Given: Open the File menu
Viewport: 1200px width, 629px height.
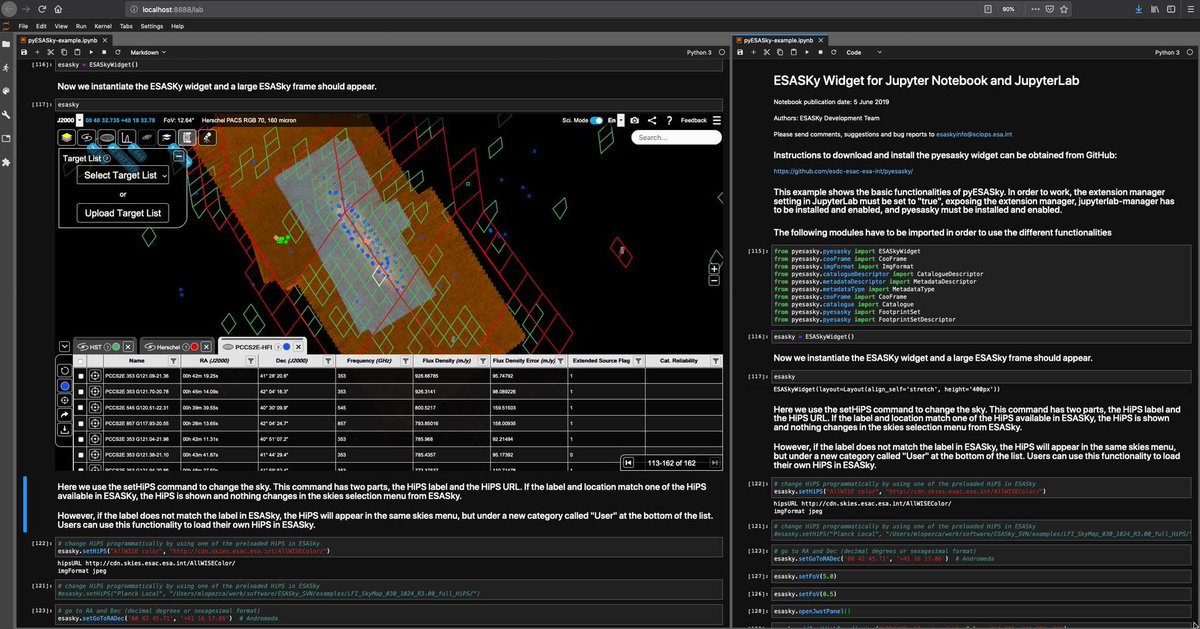Looking at the screenshot, I should click(x=23, y=24).
